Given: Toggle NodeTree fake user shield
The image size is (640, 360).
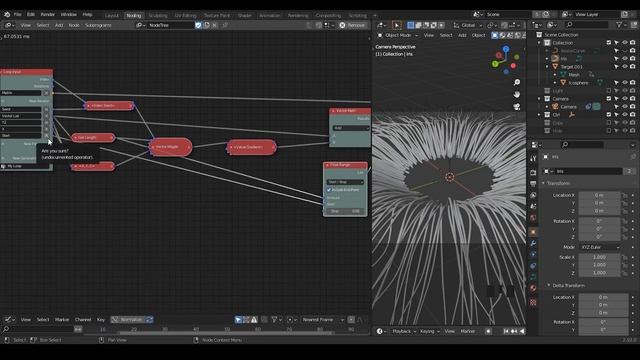Looking at the screenshot, I should pos(198,25).
